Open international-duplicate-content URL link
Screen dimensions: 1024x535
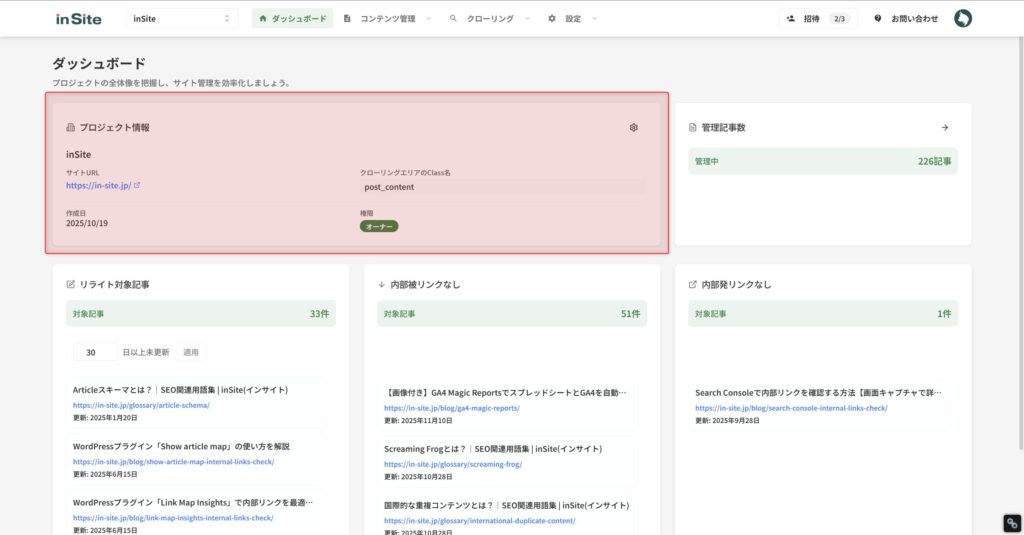[479, 521]
